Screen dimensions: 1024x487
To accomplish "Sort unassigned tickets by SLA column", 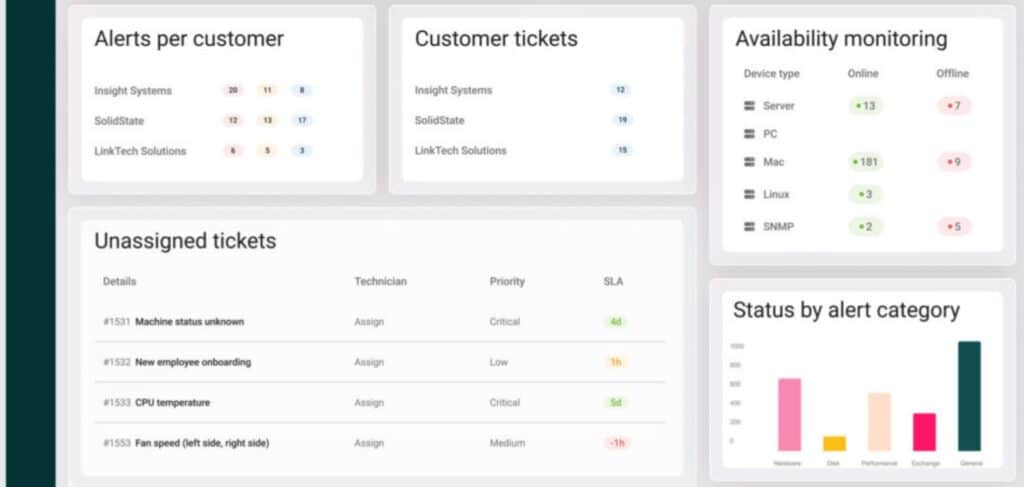I will tap(613, 281).
